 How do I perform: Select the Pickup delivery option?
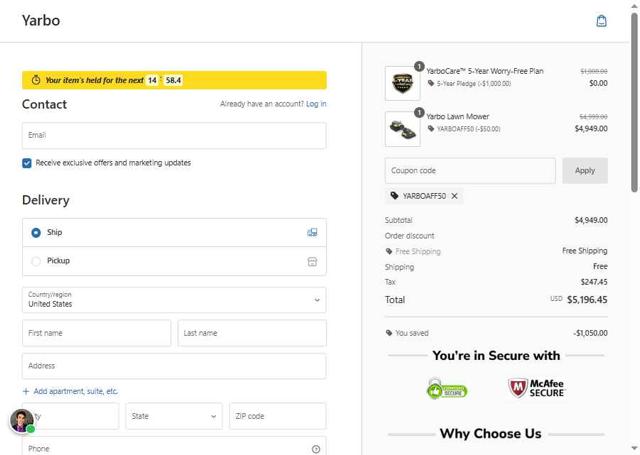tap(174, 261)
